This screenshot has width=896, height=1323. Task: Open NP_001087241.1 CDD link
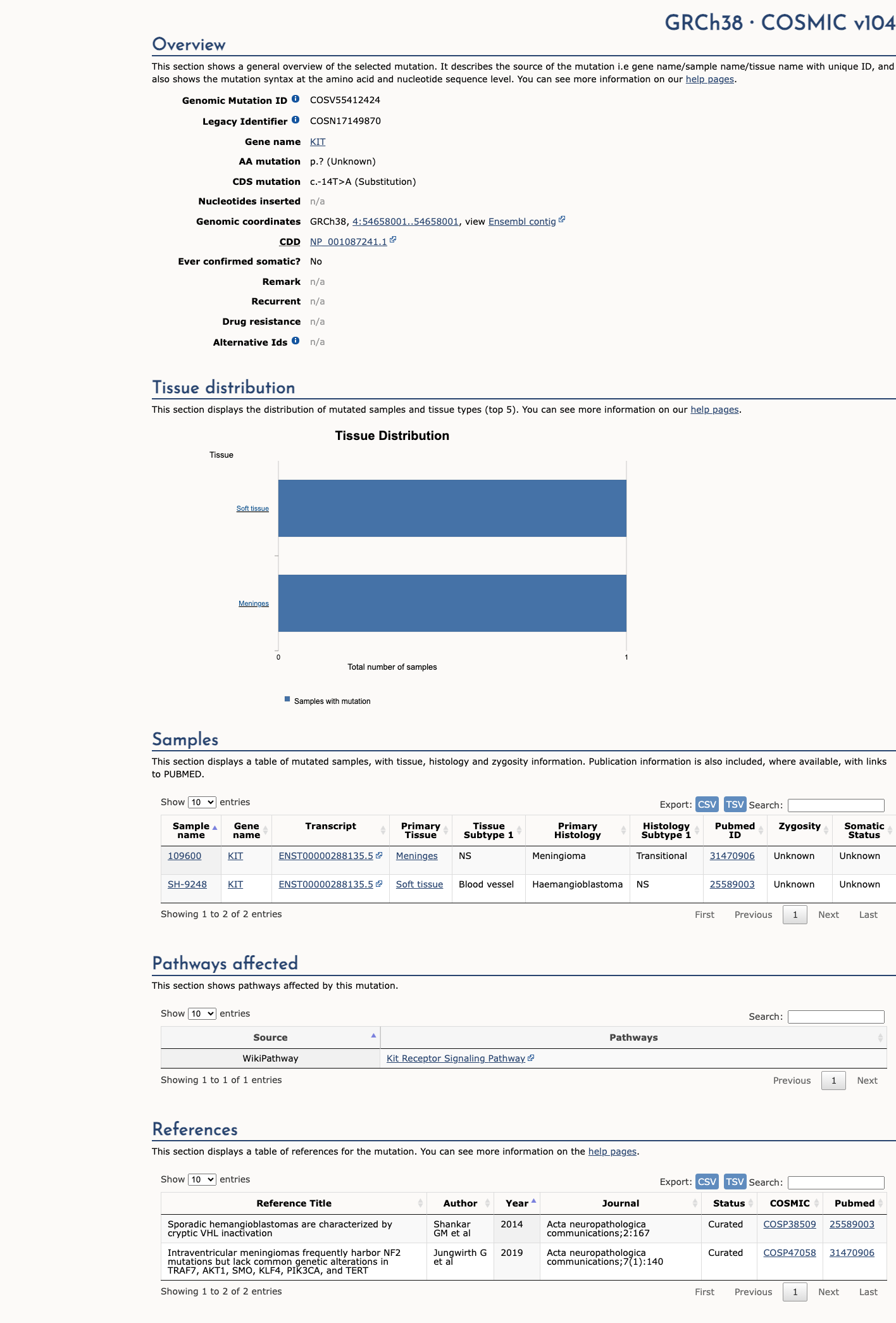click(x=348, y=242)
